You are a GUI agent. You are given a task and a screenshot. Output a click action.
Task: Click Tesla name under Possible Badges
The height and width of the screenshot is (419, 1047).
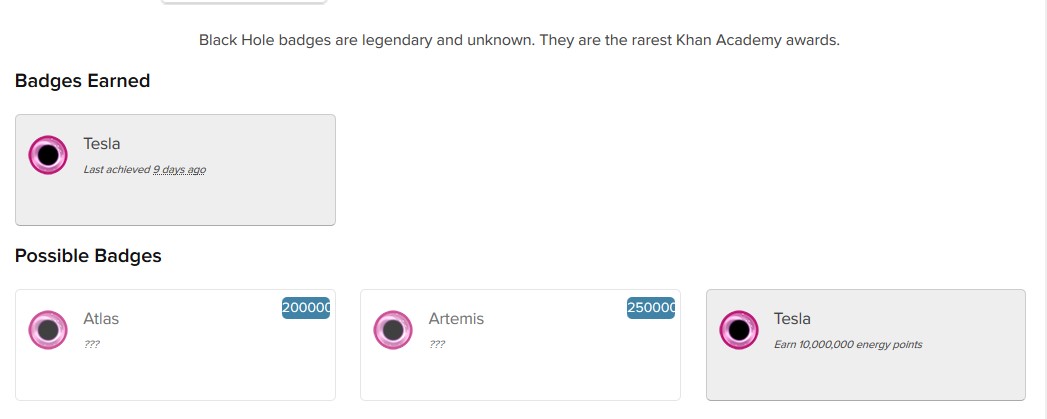792,319
